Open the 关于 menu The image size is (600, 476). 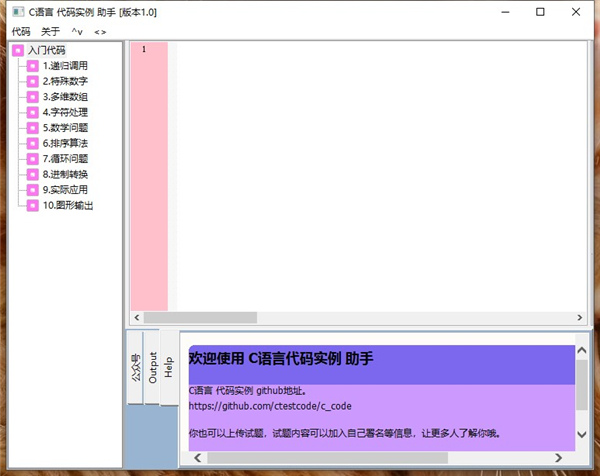tap(50, 31)
